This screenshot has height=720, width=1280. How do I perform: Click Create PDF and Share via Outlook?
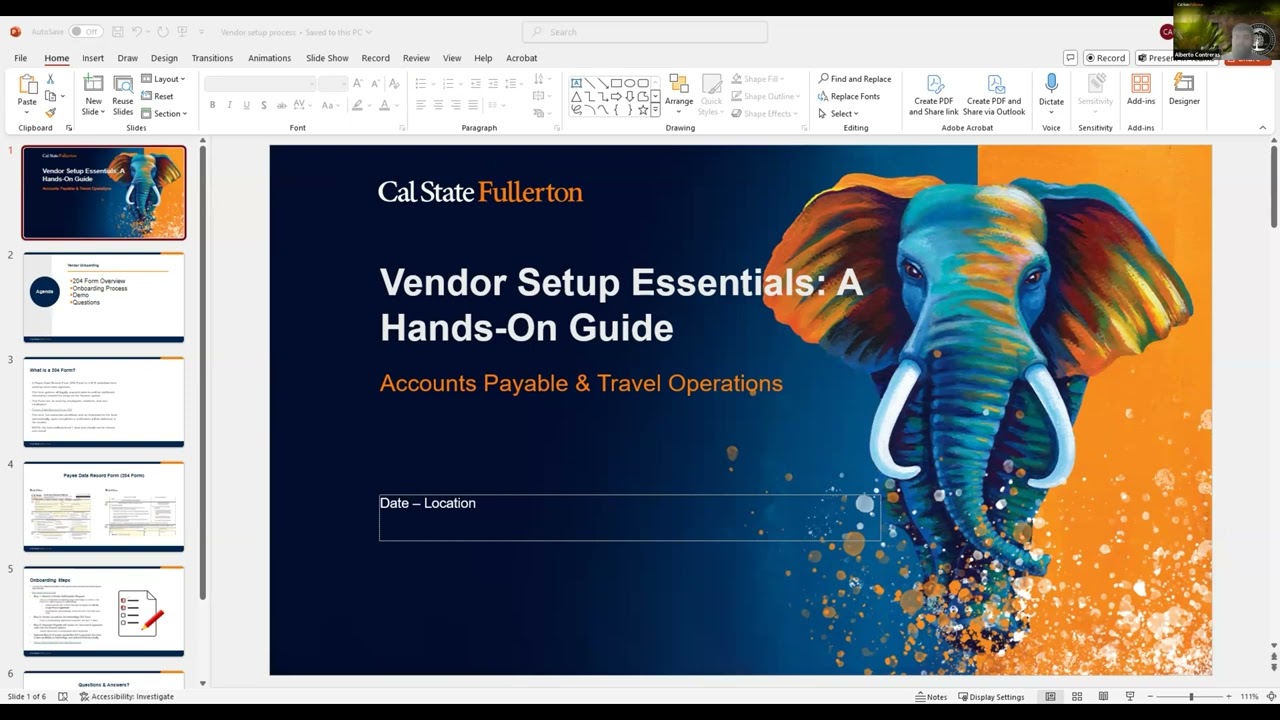point(994,95)
